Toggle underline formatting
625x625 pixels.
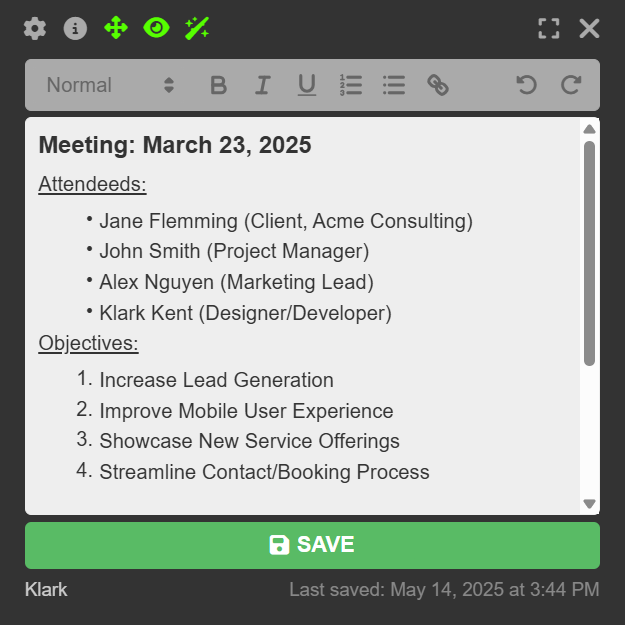coord(307,85)
